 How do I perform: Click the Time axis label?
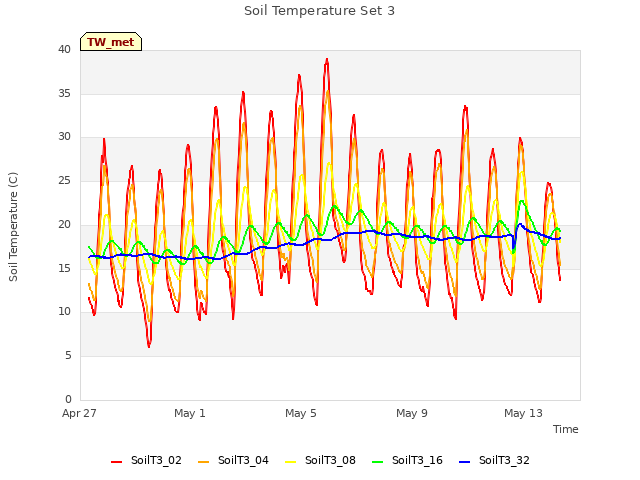coord(565,429)
